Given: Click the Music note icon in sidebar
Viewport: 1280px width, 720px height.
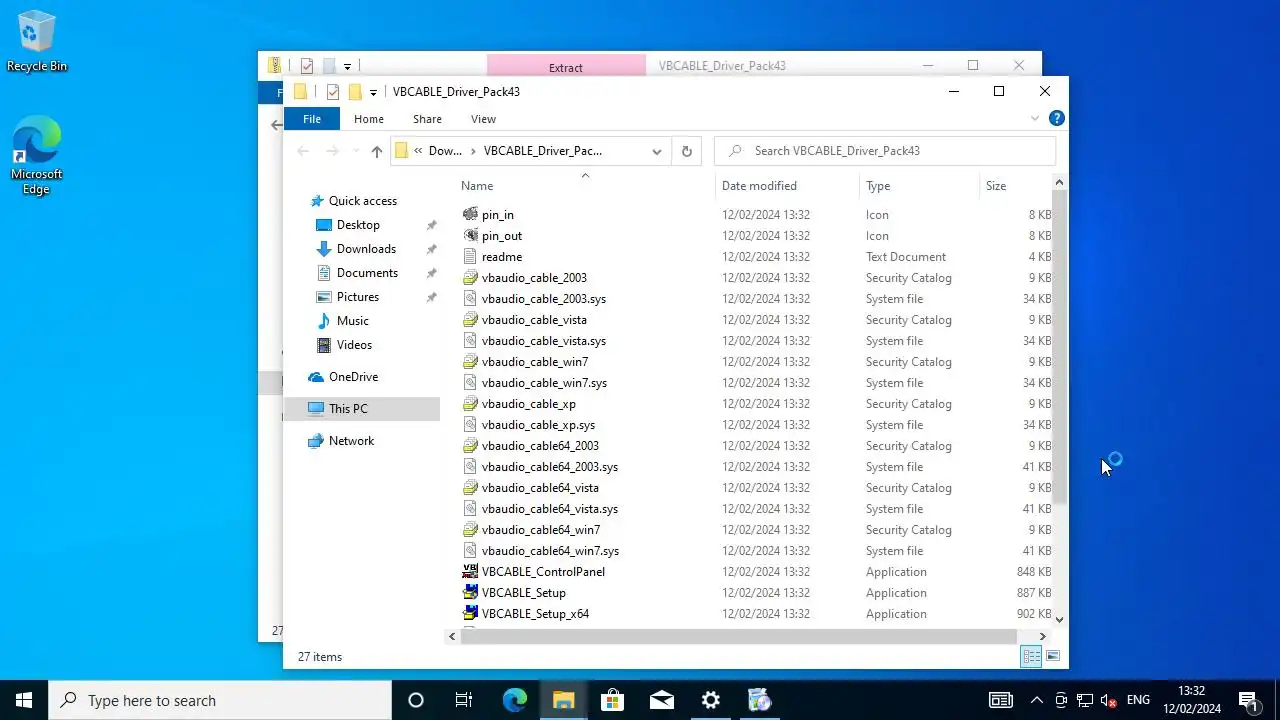Looking at the screenshot, I should click(x=323, y=321).
